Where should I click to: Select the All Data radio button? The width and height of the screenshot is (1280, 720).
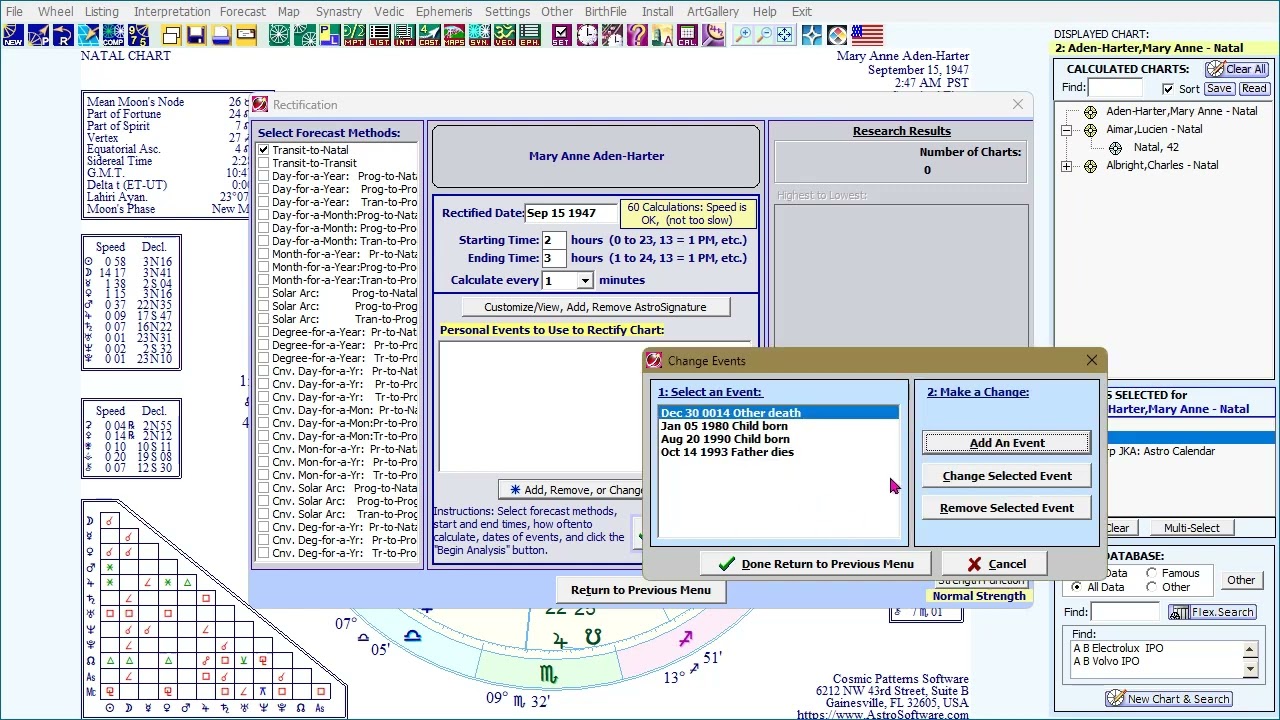[x=1076, y=587]
